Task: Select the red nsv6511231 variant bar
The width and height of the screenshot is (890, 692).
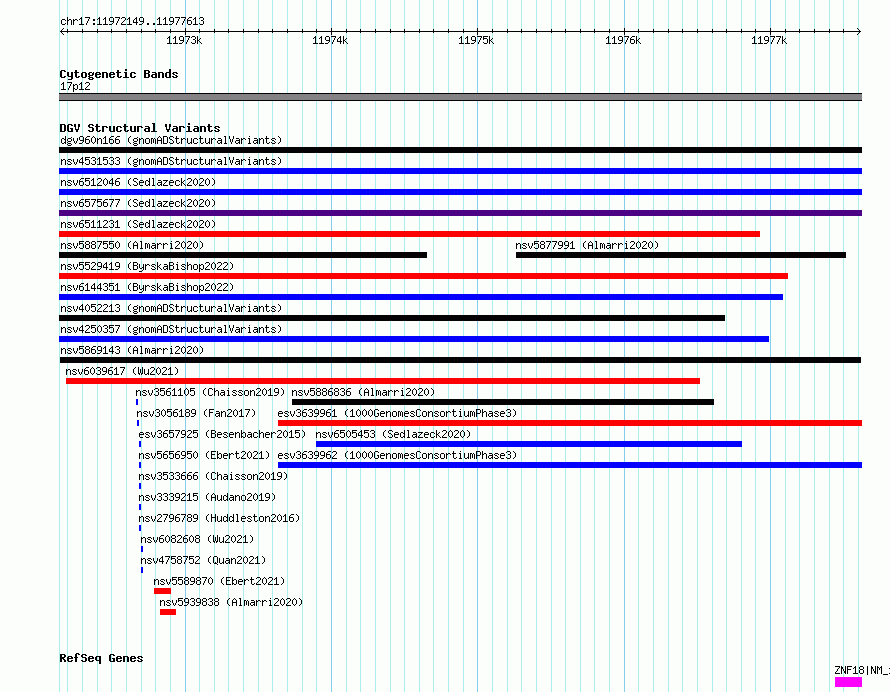Action: click(409, 234)
